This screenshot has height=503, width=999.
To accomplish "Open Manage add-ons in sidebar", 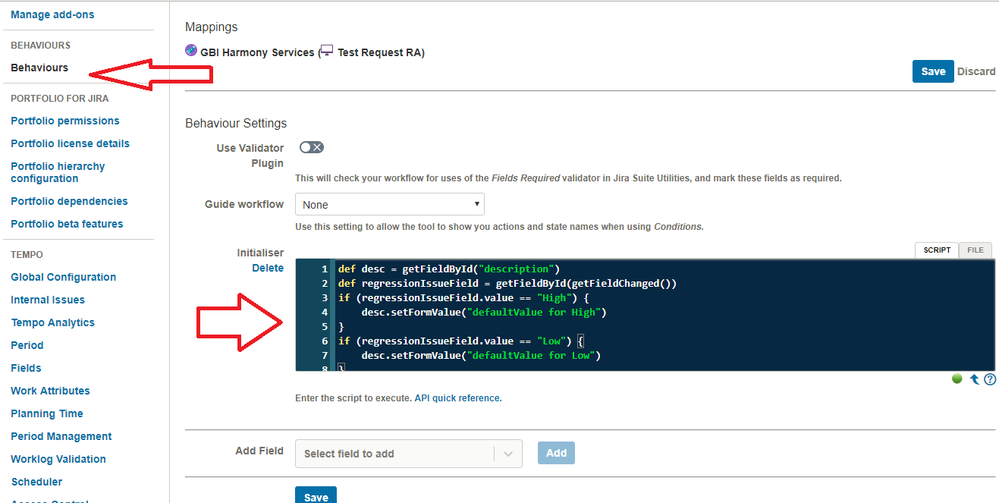I will click(53, 14).
